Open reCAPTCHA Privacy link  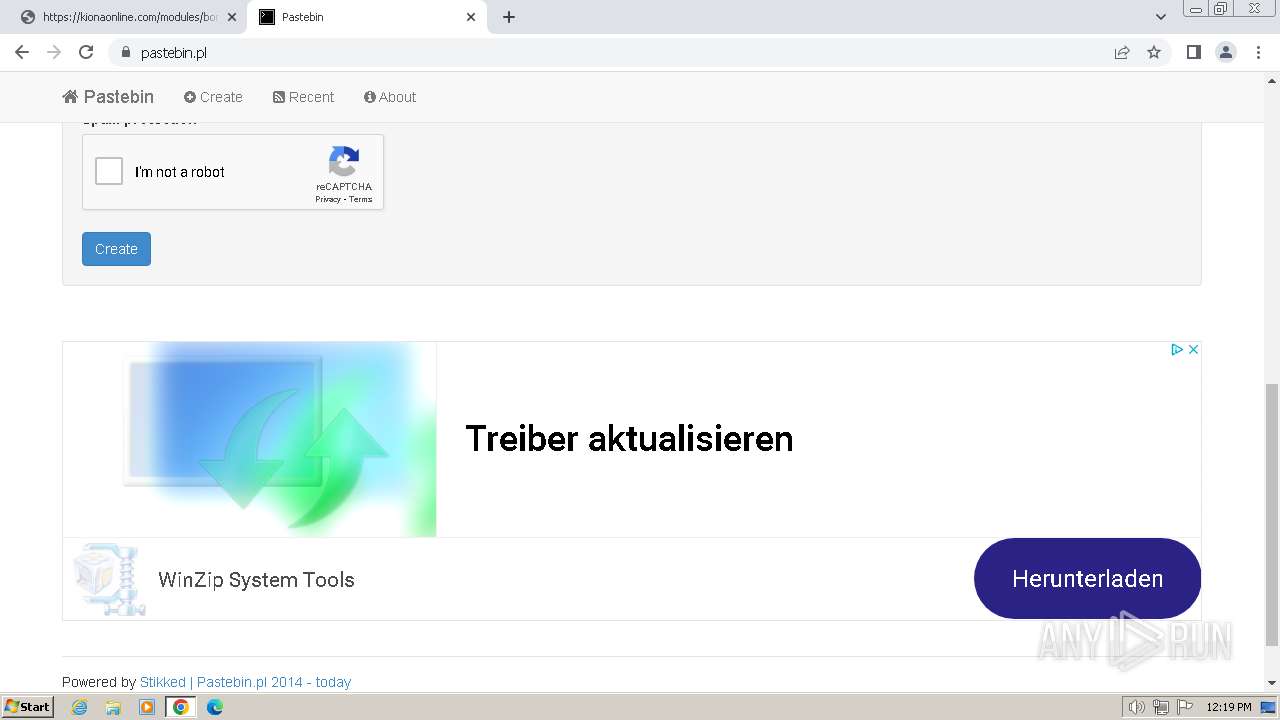[327, 199]
